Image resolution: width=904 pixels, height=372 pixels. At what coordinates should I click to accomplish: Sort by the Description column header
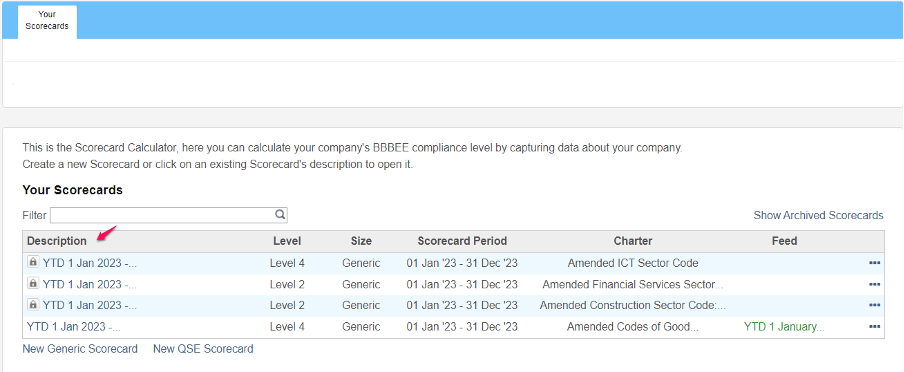pyautogui.click(x=57, y=241)
